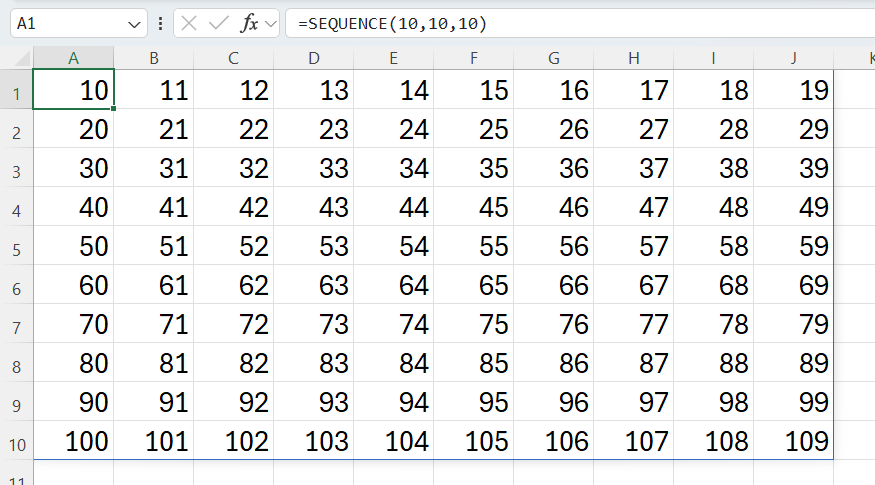Select the cell containing 90
Viewport: 875px width, 485px height.
(74, 401)
